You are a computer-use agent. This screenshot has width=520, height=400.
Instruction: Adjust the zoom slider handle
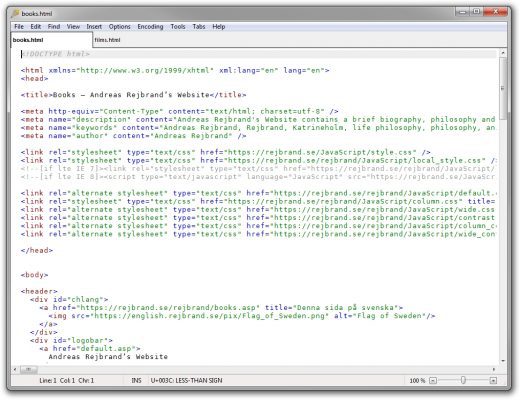[463, 380]
